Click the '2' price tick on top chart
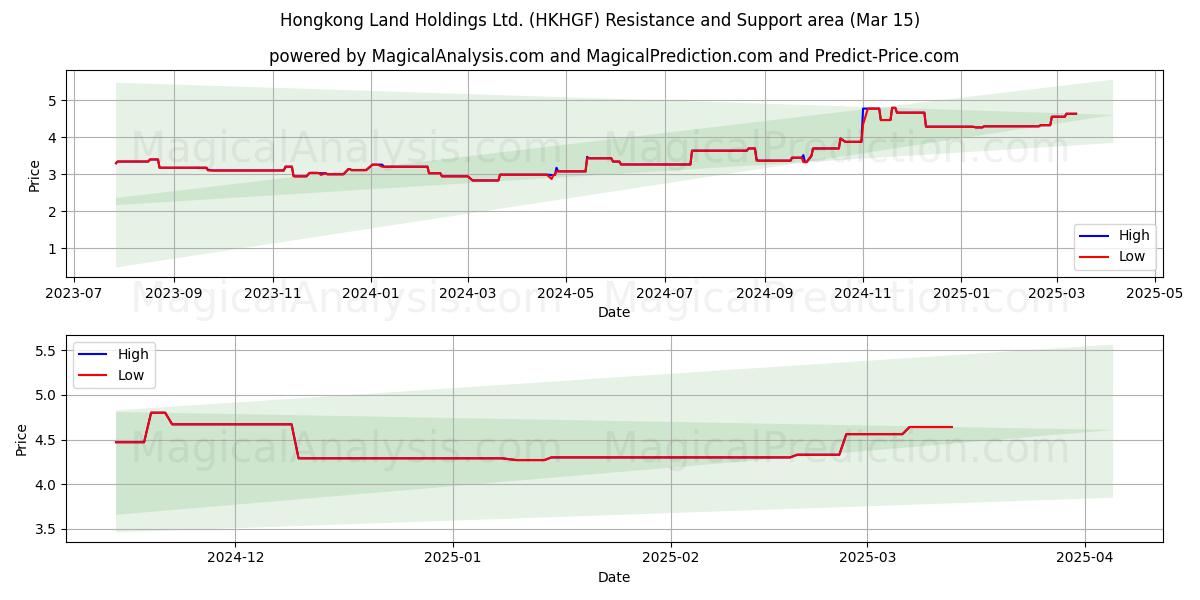Viewport: 1200px width, 600px height. [x=55, y=212]
